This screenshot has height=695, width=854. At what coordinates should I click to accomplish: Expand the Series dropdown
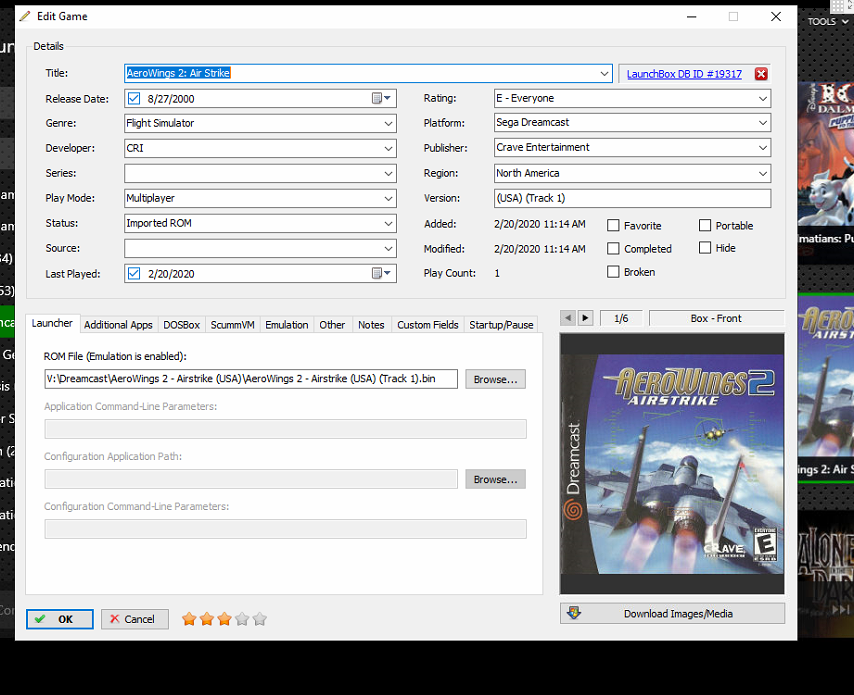point(388,174)
